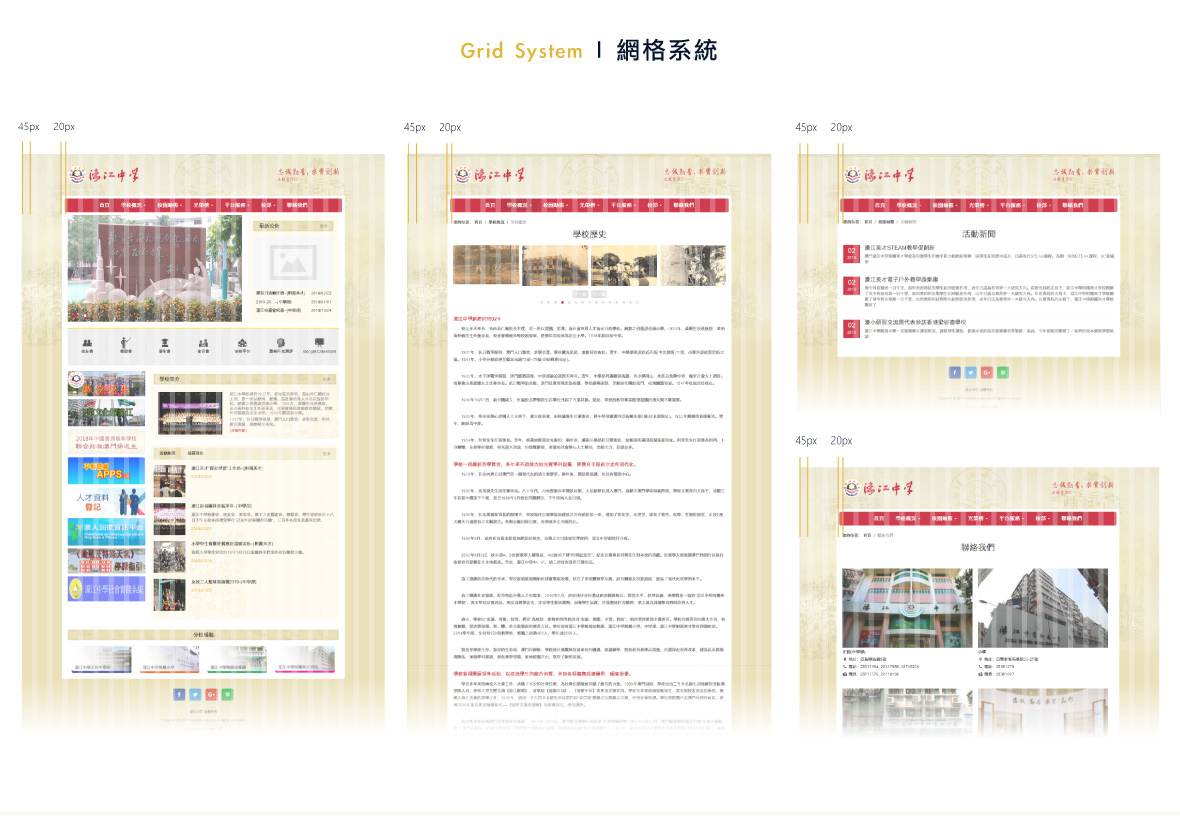Click school logo on the 聯絡我們 page
The width and height of the screenshot is (1180, 816).
tap(880, 488)
